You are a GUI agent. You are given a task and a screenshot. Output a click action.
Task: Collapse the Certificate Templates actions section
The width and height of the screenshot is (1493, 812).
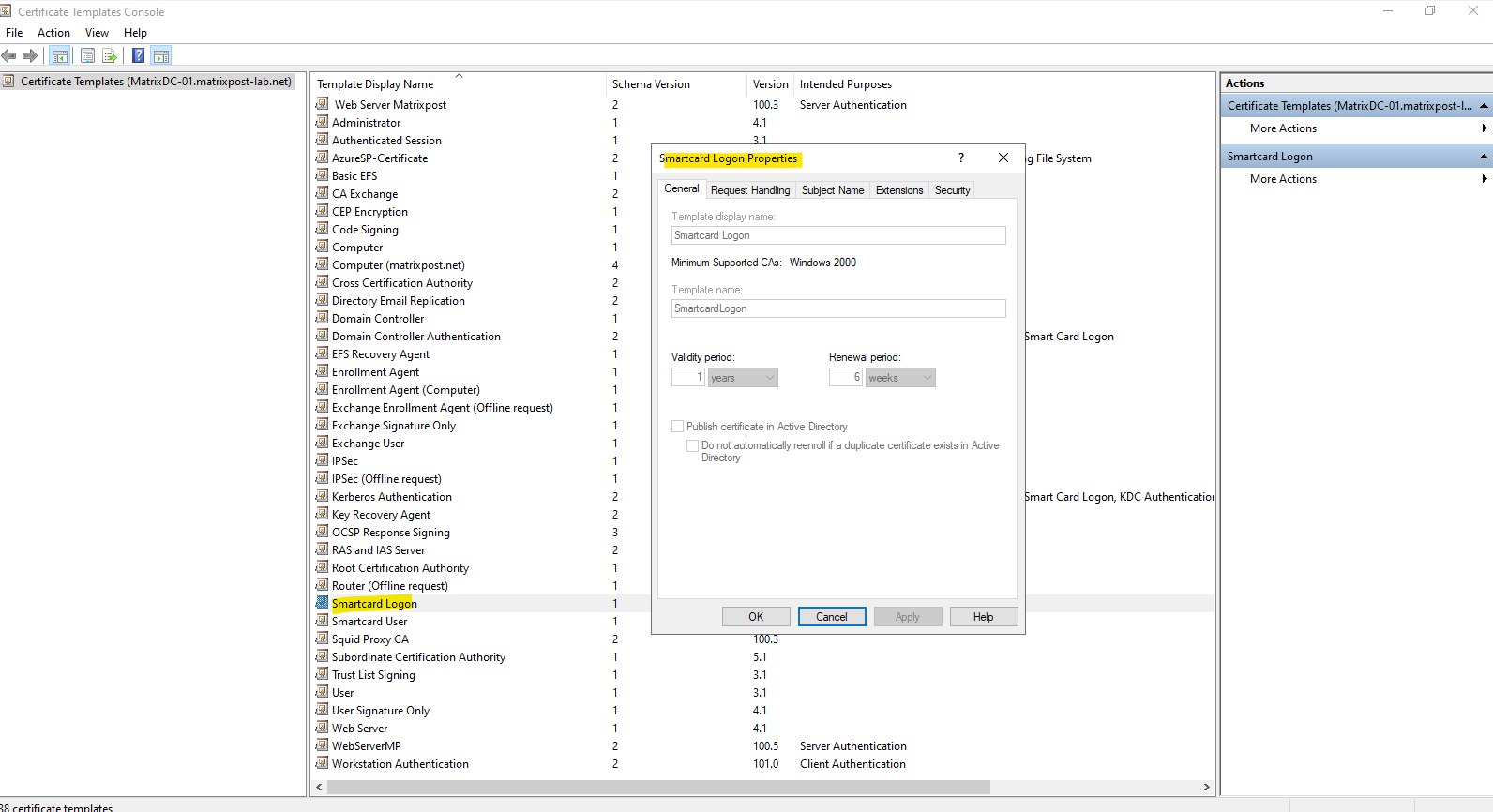[1484, 106]
